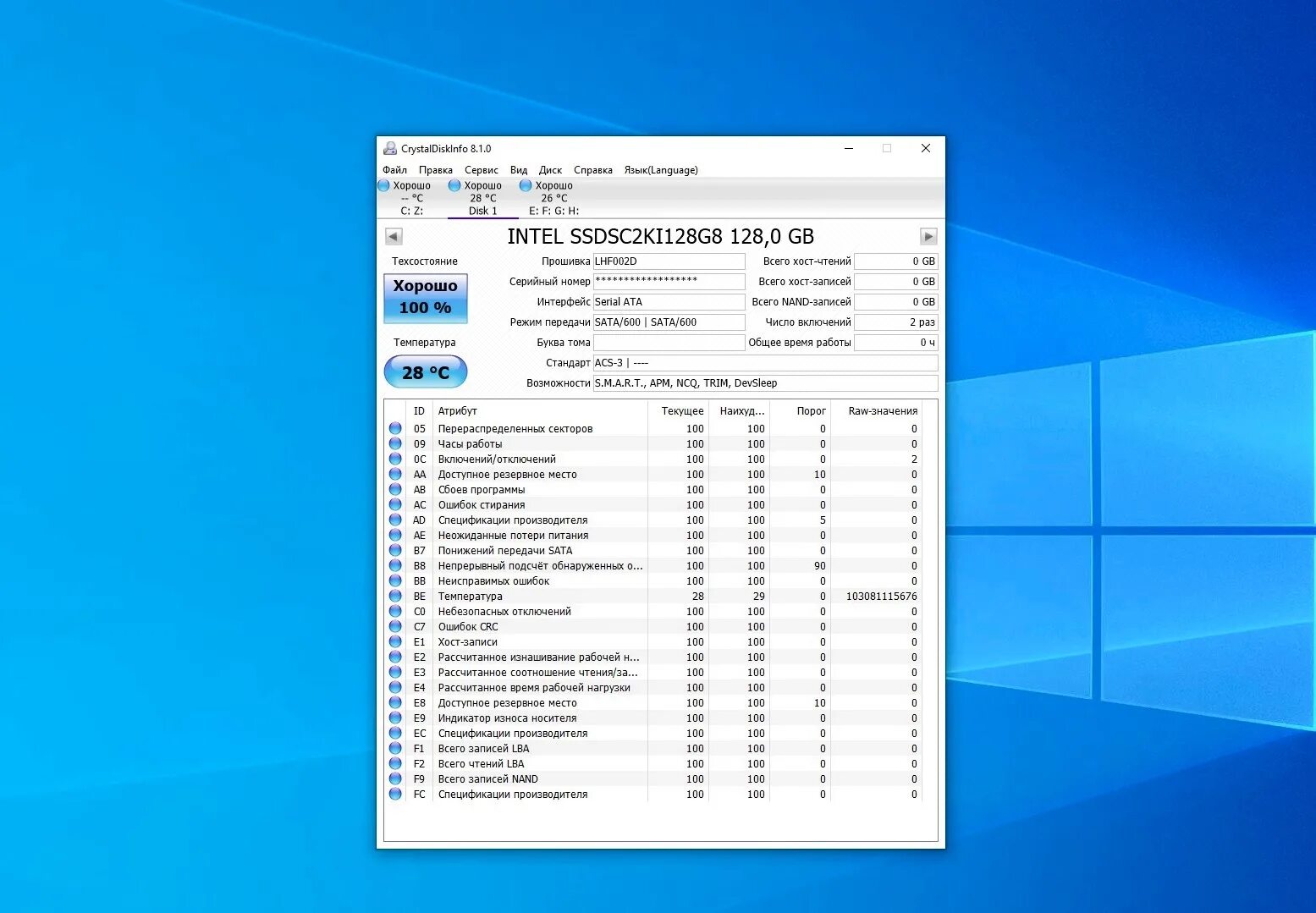Click the Число включений value 2 раз
This screenshot has width=1316, height=913.
tap(895, 322)
